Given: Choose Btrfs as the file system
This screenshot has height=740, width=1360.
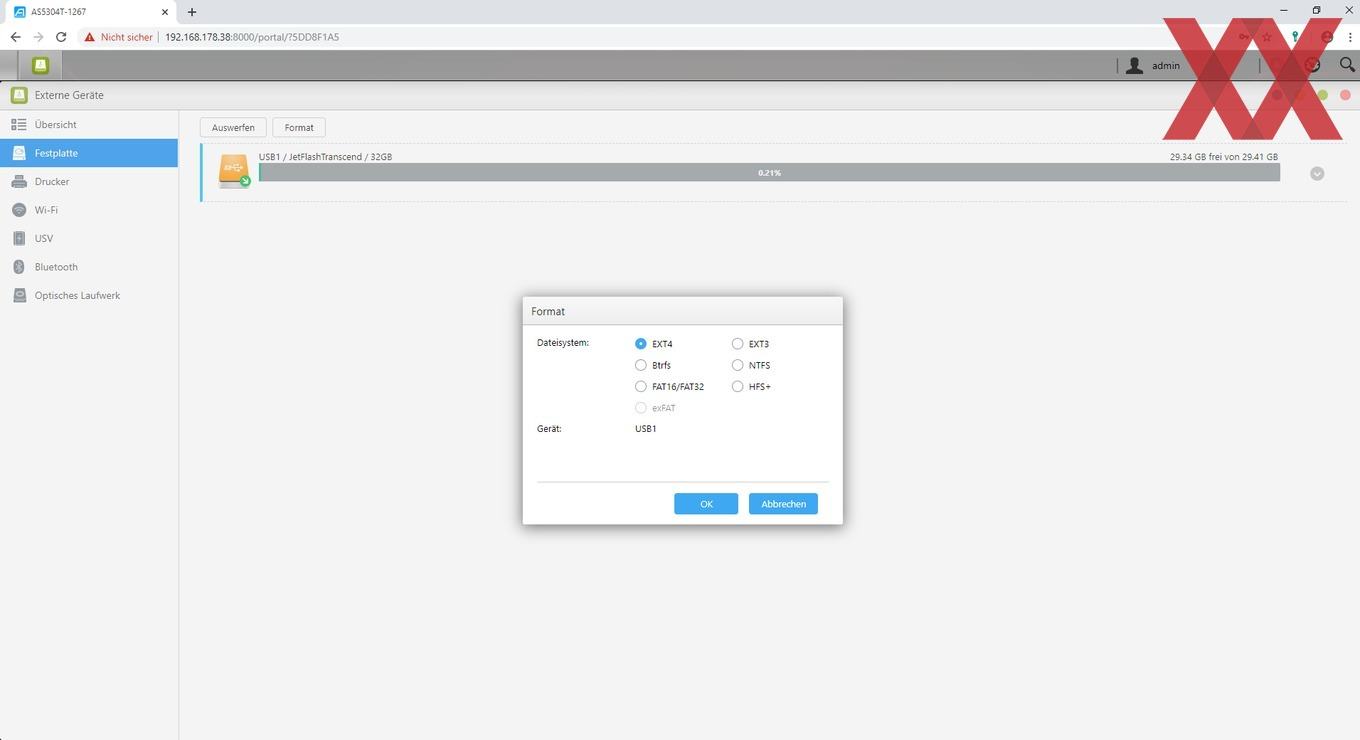Looking at the screenshot, I should pyautogui.click(x=641, y=365).
